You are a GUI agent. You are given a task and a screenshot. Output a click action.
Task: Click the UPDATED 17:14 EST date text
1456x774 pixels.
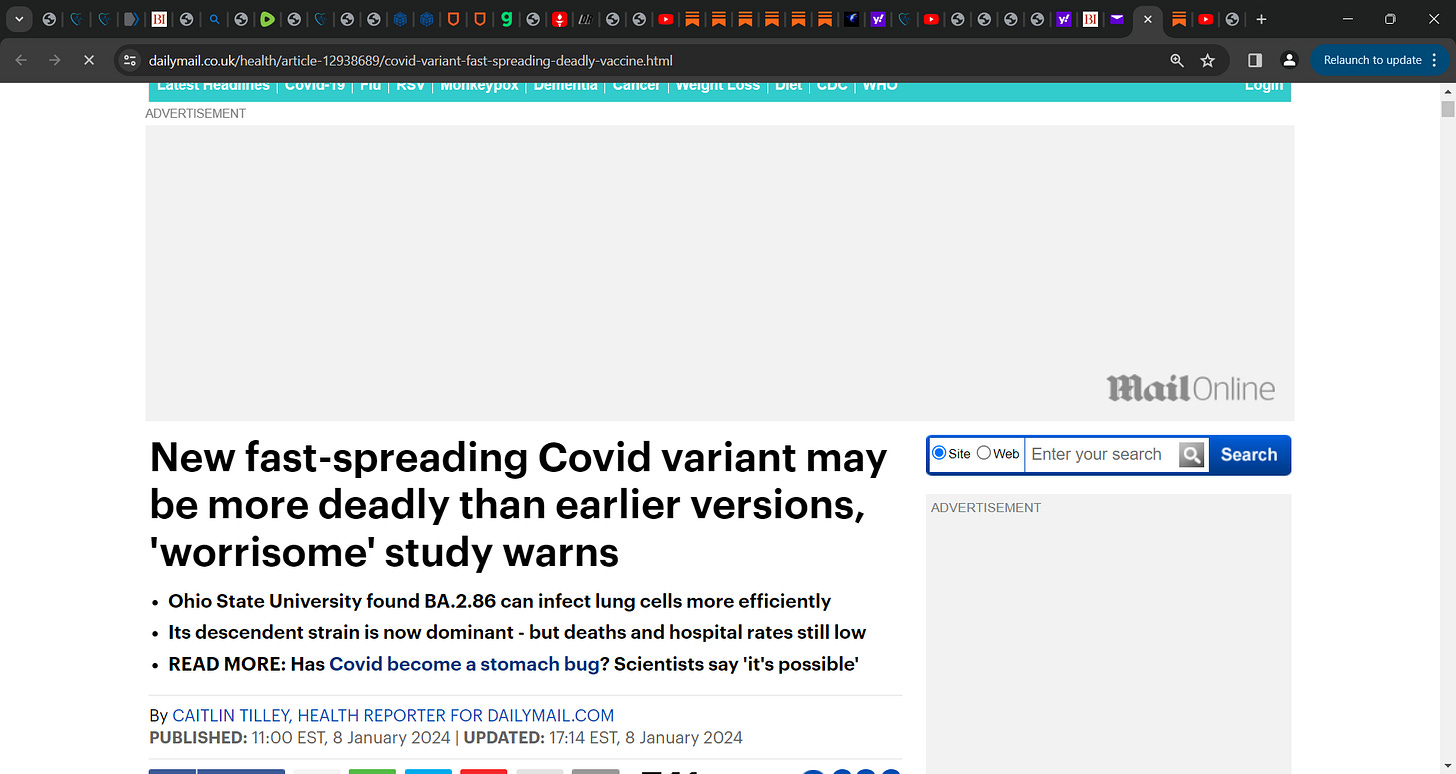(x=603, y=738)
